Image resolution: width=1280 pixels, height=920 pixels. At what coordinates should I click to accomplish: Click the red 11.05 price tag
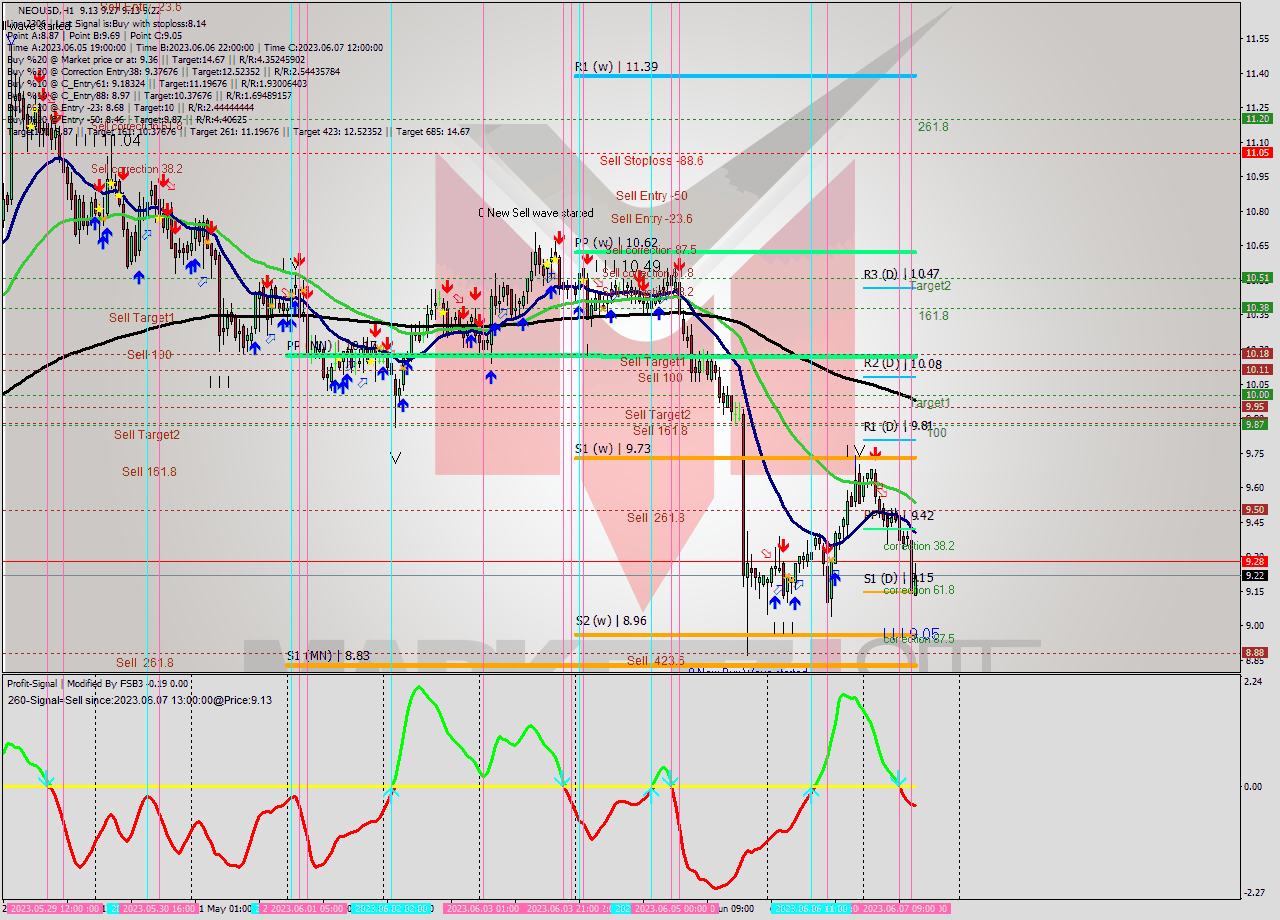(x=1257, y=152)
